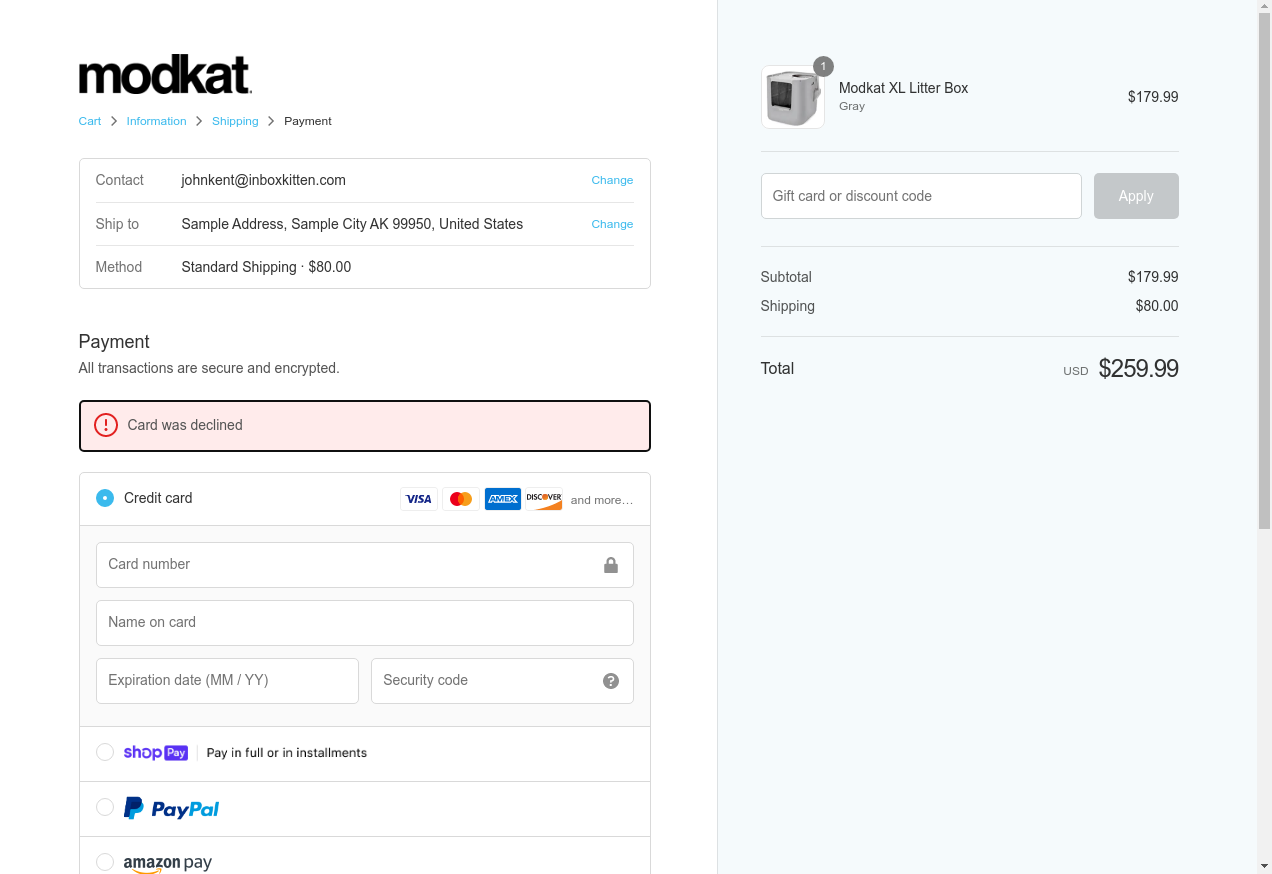Change the contact email

coord(612,180)
